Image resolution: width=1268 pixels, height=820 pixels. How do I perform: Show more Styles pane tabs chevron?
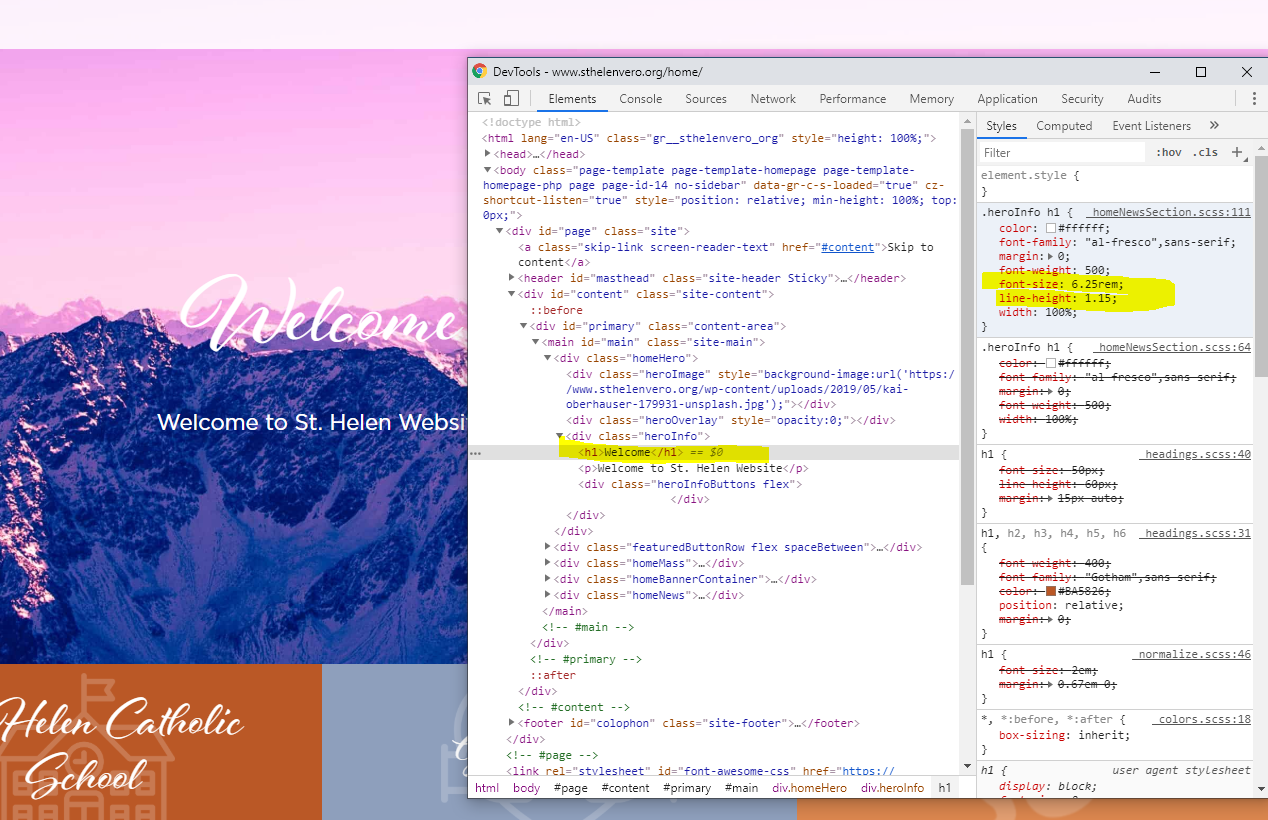click(x=1214, y=126)
